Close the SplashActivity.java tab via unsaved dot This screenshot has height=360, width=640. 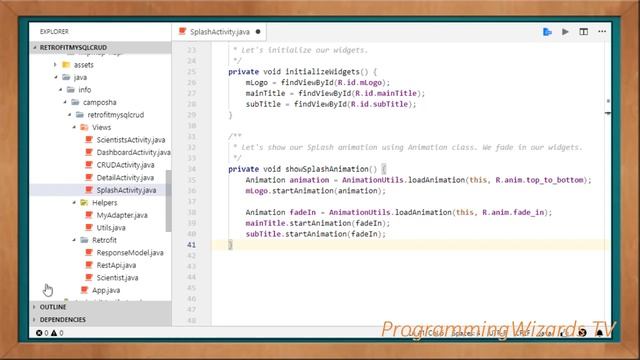click(x=258, y=32)
